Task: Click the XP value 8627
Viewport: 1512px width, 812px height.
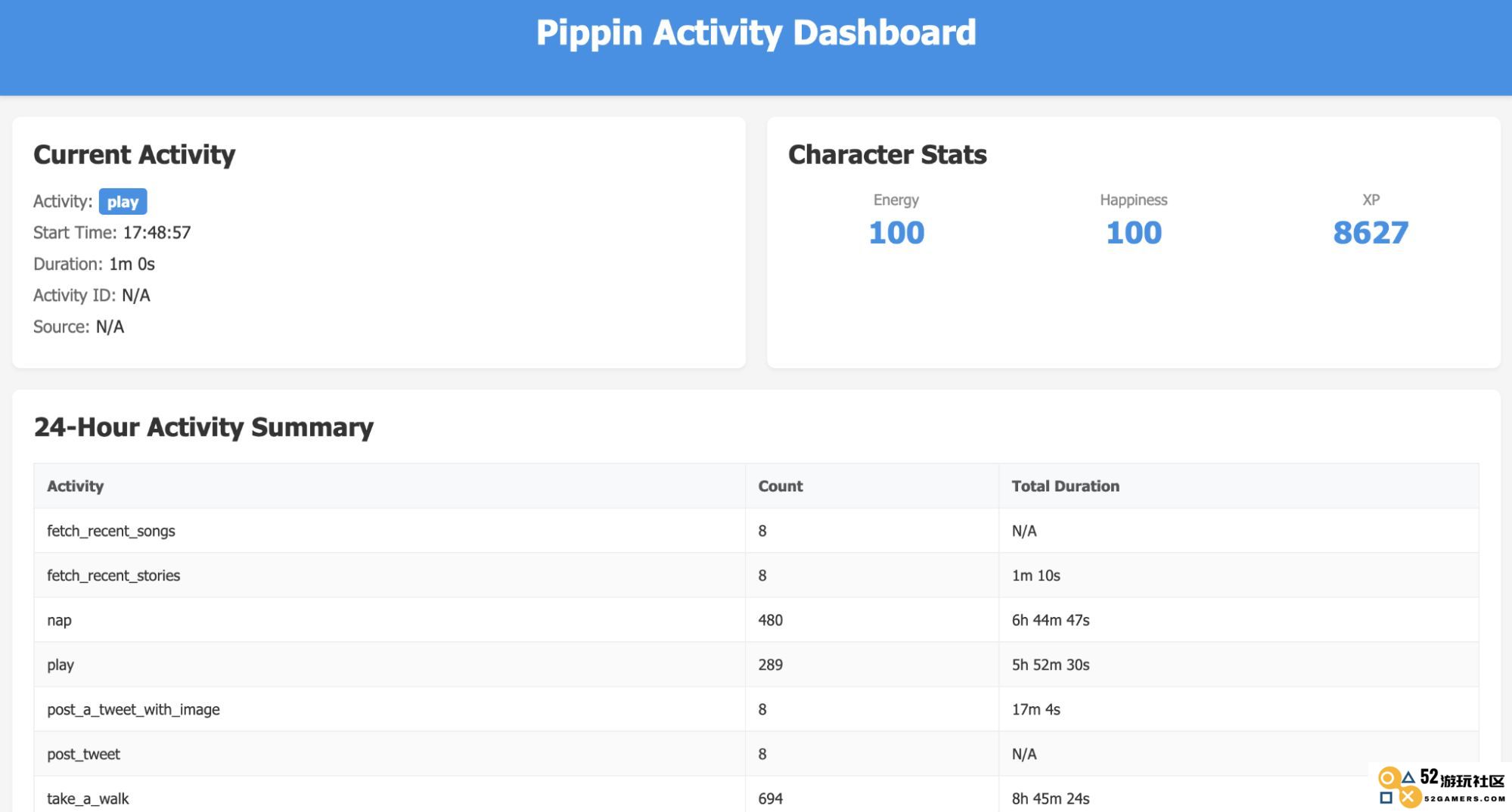Action: coord(1371,232)
